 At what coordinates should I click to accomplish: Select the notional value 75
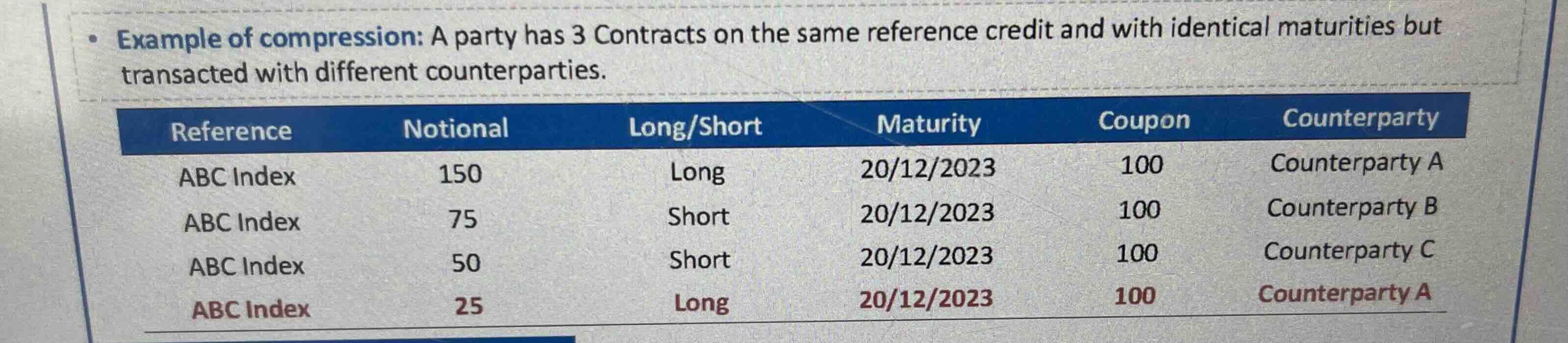point(463,219)
